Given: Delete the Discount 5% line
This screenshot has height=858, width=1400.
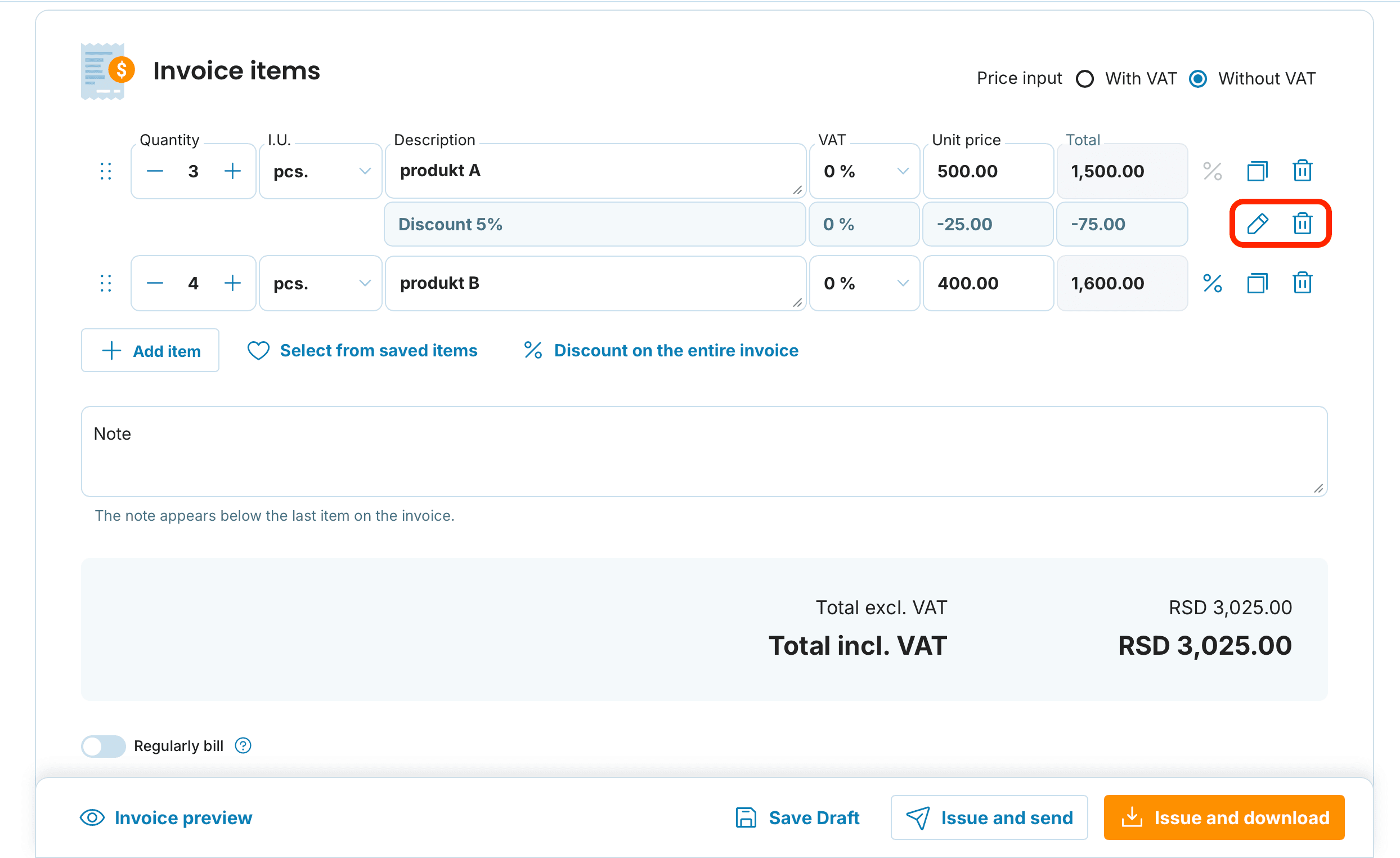Looking at the screenshot, I should pos(1302,224).
